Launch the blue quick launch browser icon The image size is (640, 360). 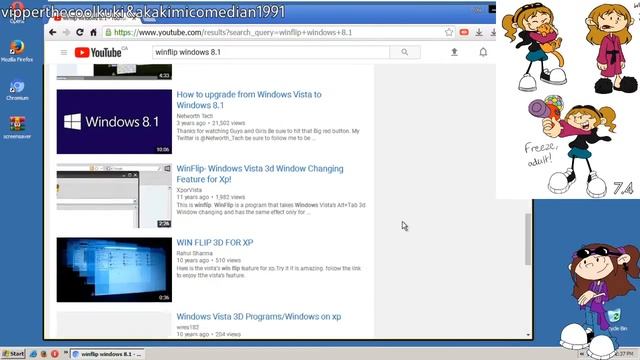click(33, 354)
